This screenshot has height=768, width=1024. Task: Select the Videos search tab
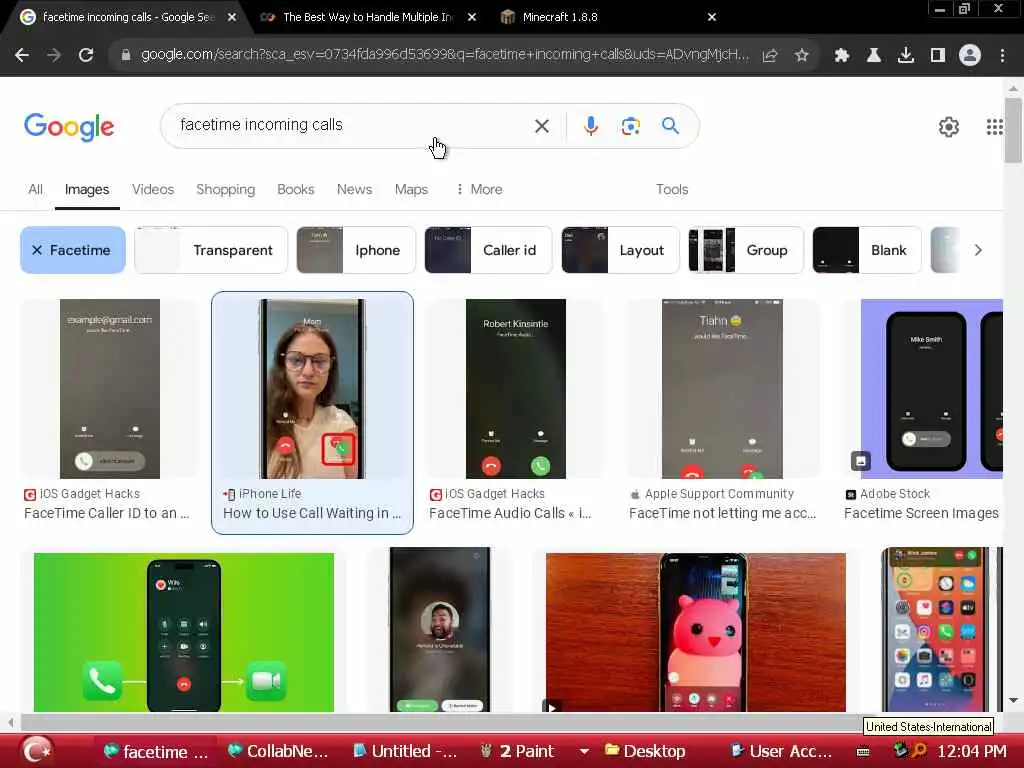[x=153, y=189]
